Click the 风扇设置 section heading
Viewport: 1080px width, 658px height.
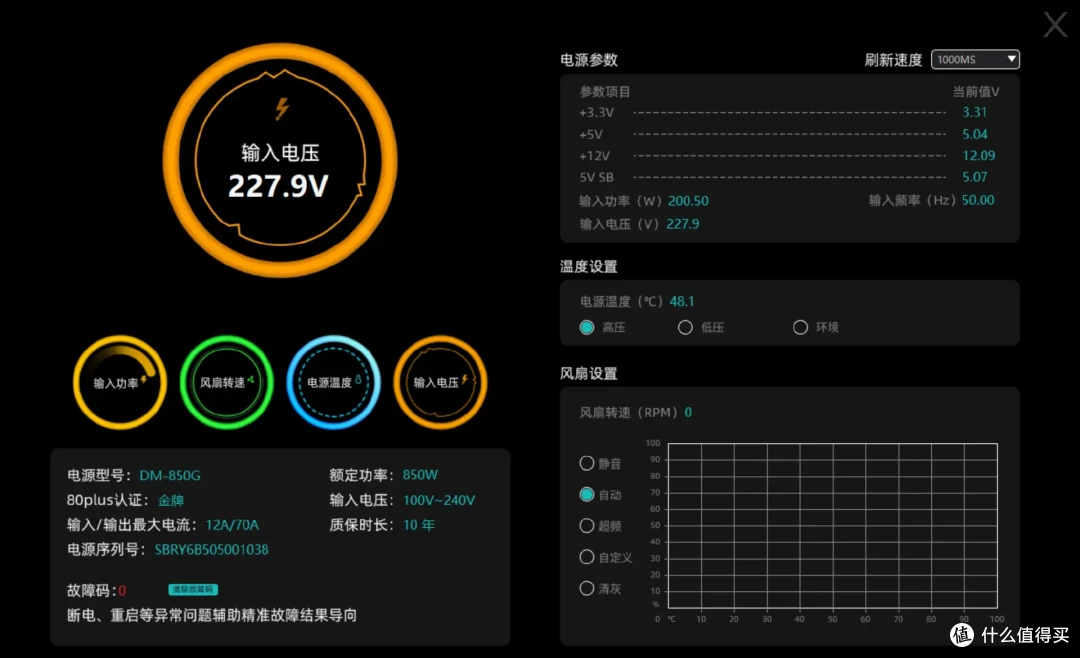(x=589, y=373)
